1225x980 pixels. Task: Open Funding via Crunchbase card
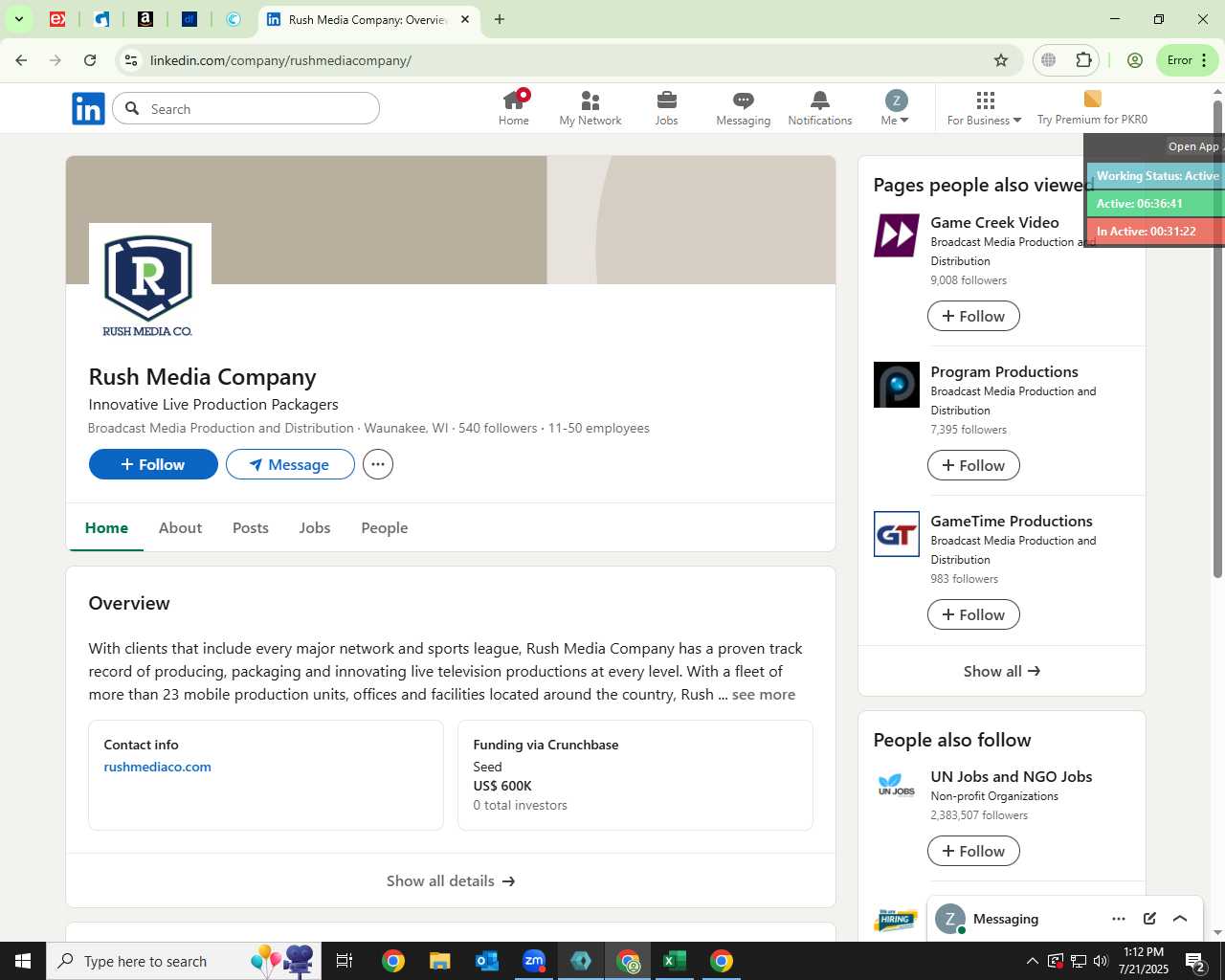[635, 775]
